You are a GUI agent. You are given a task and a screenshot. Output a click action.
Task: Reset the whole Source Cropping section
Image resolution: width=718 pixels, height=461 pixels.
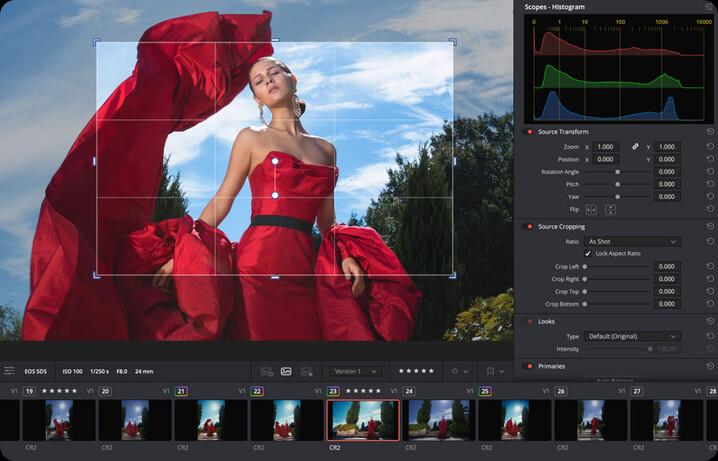710,227
